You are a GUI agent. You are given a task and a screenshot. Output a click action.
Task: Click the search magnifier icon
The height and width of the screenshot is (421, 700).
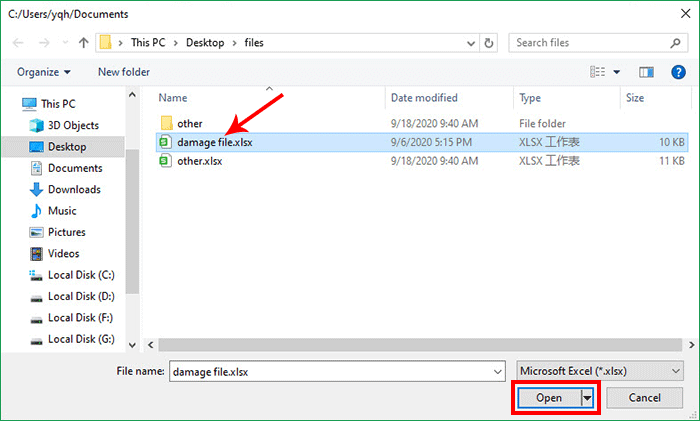675,43
